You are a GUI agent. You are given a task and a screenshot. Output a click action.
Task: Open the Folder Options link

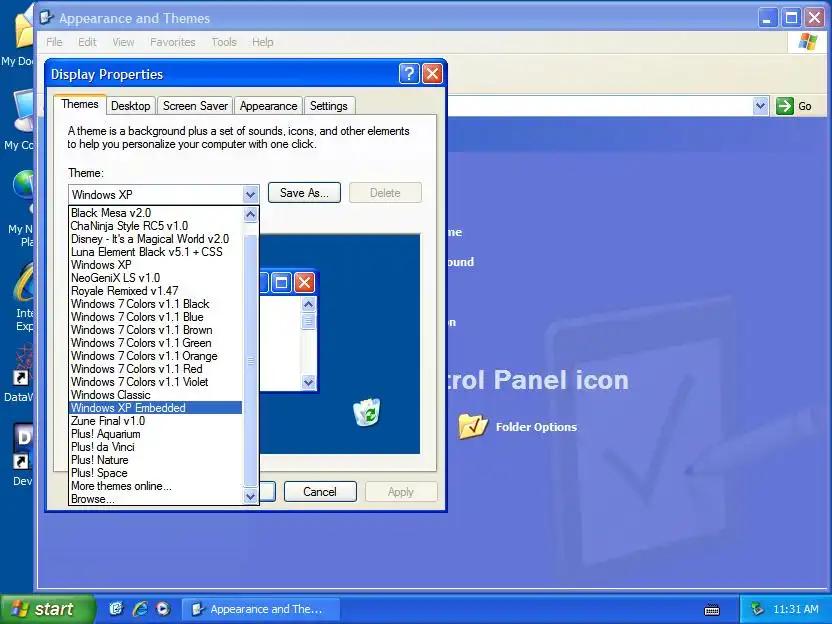tap(536, 427)
